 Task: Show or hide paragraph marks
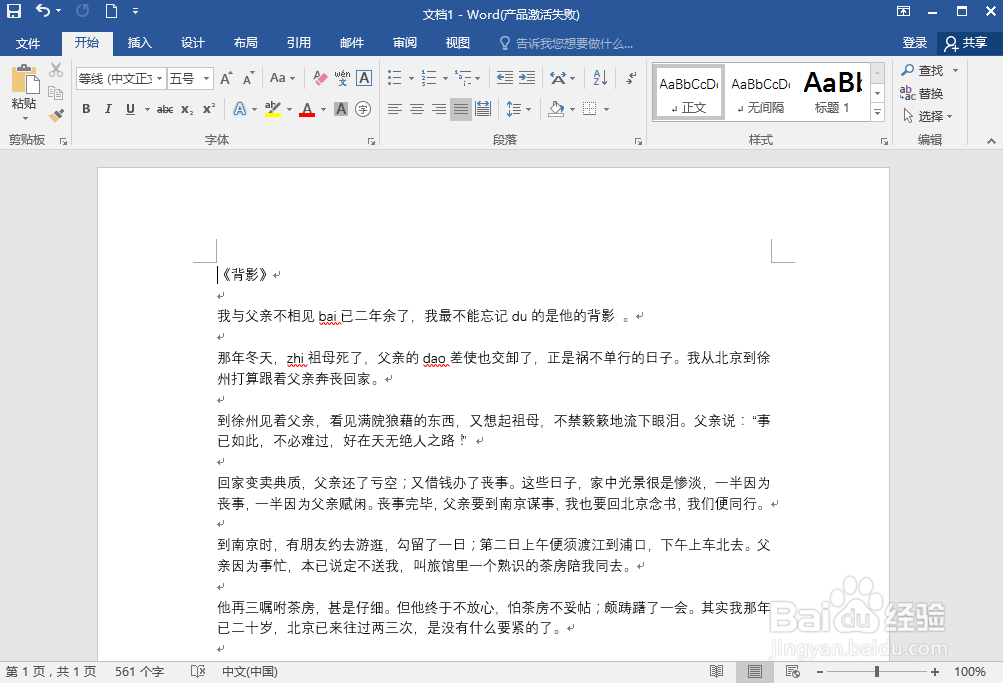pos(631,78)
